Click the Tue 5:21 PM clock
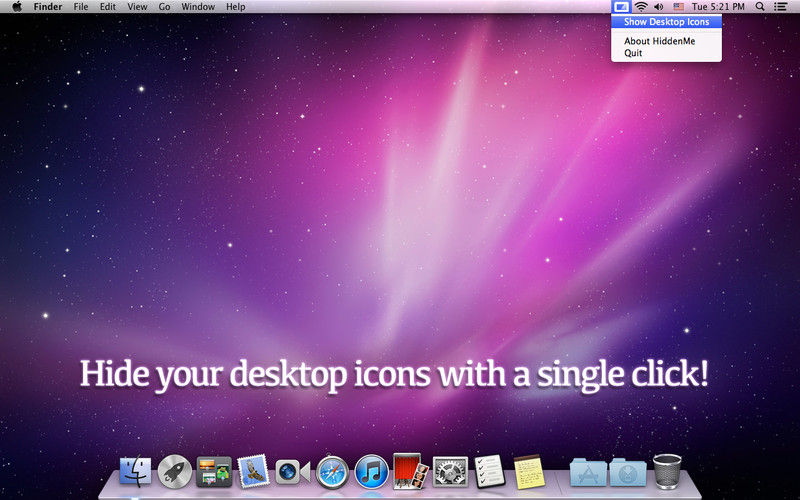Screen dimensions: 800x500 [718, 7]
